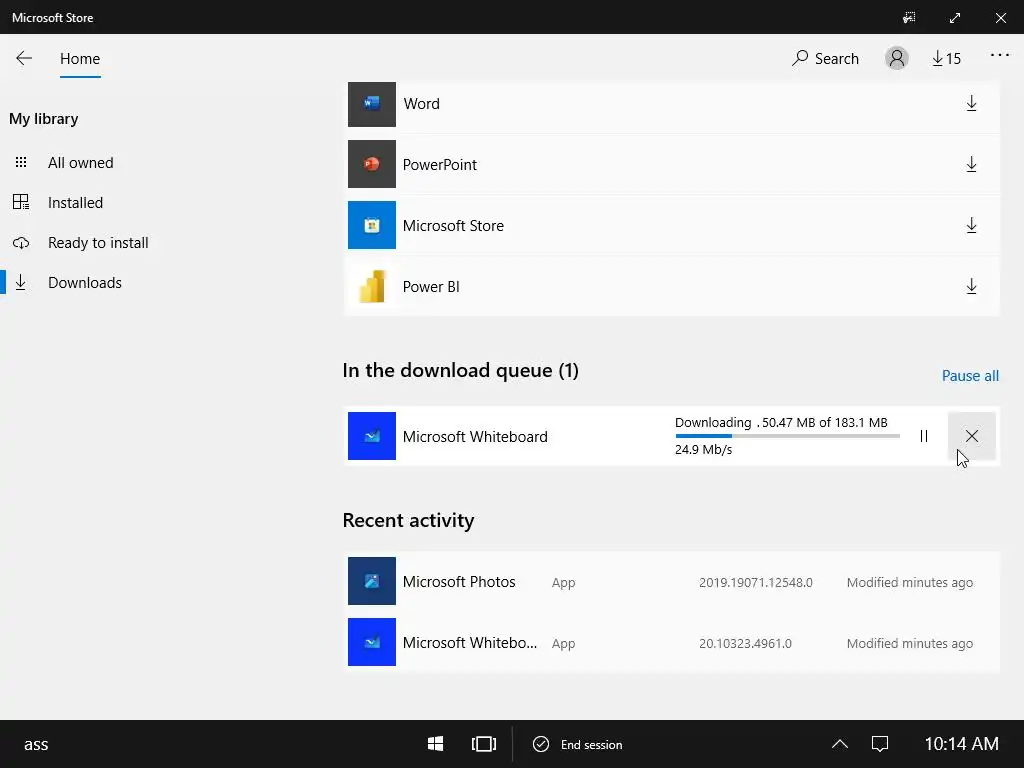1024x768 pixels.
Task: Click the truncated Microsoft Whitebo... entry in Recent activity
Action: [470, 643]
